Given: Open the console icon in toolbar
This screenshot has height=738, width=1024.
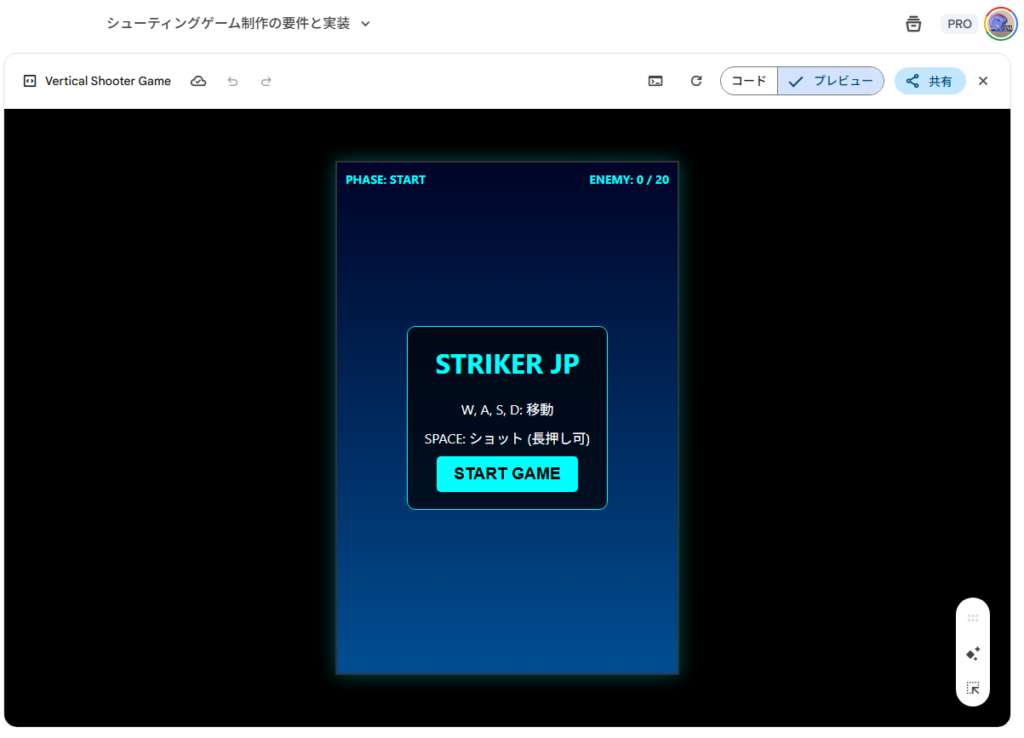Looking at the screenshot, I should point(655,81).
